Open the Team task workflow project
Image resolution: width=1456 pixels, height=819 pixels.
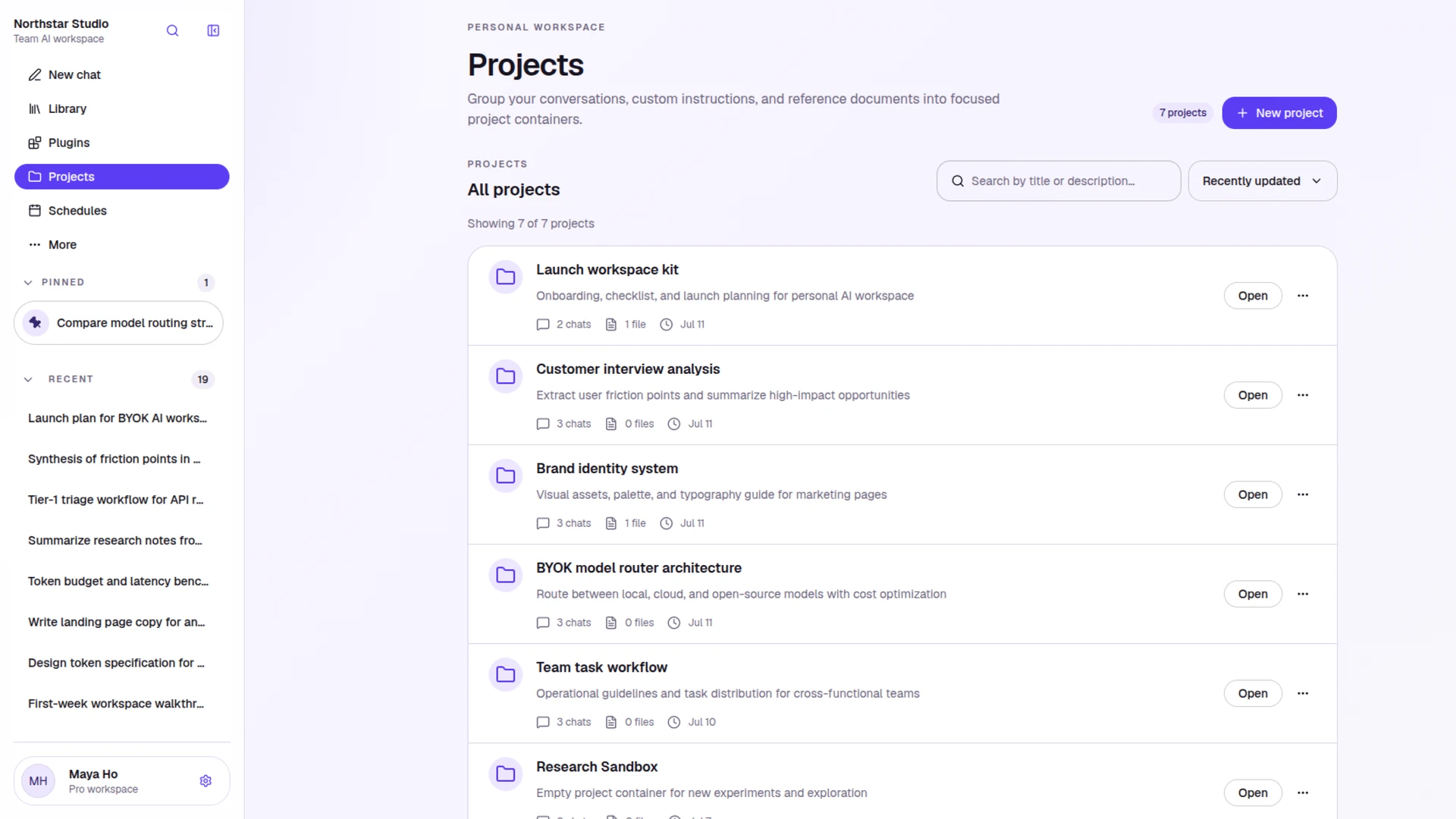click(1253, 693)
